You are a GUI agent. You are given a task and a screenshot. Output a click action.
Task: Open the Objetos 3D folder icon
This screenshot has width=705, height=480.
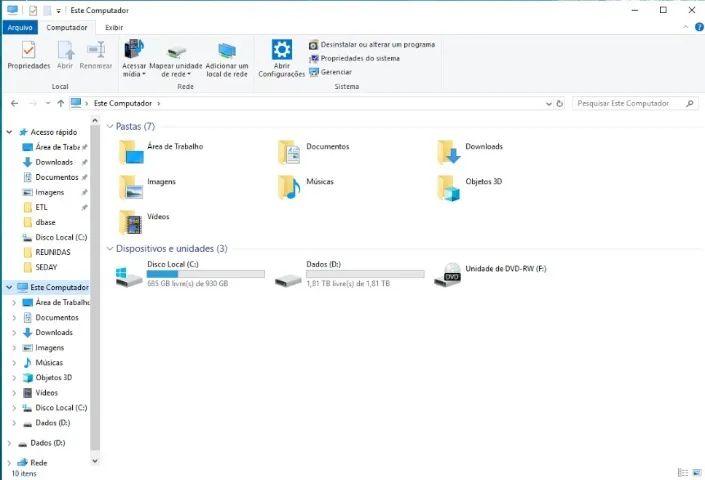tap(448, 188)
